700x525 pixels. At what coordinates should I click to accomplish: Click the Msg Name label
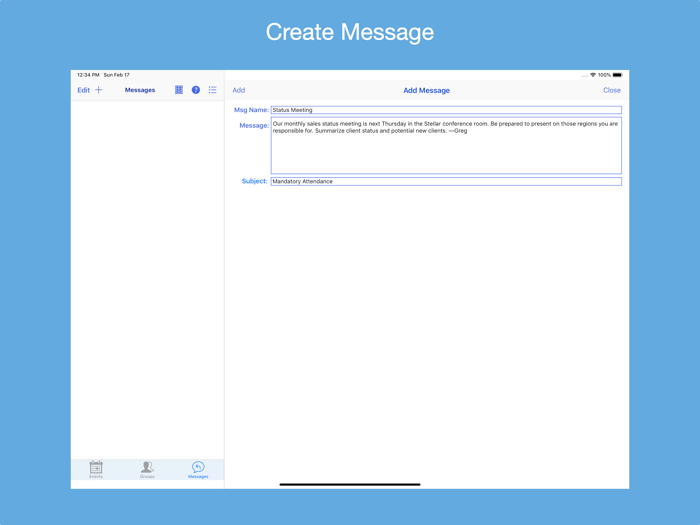click(251, 110)
